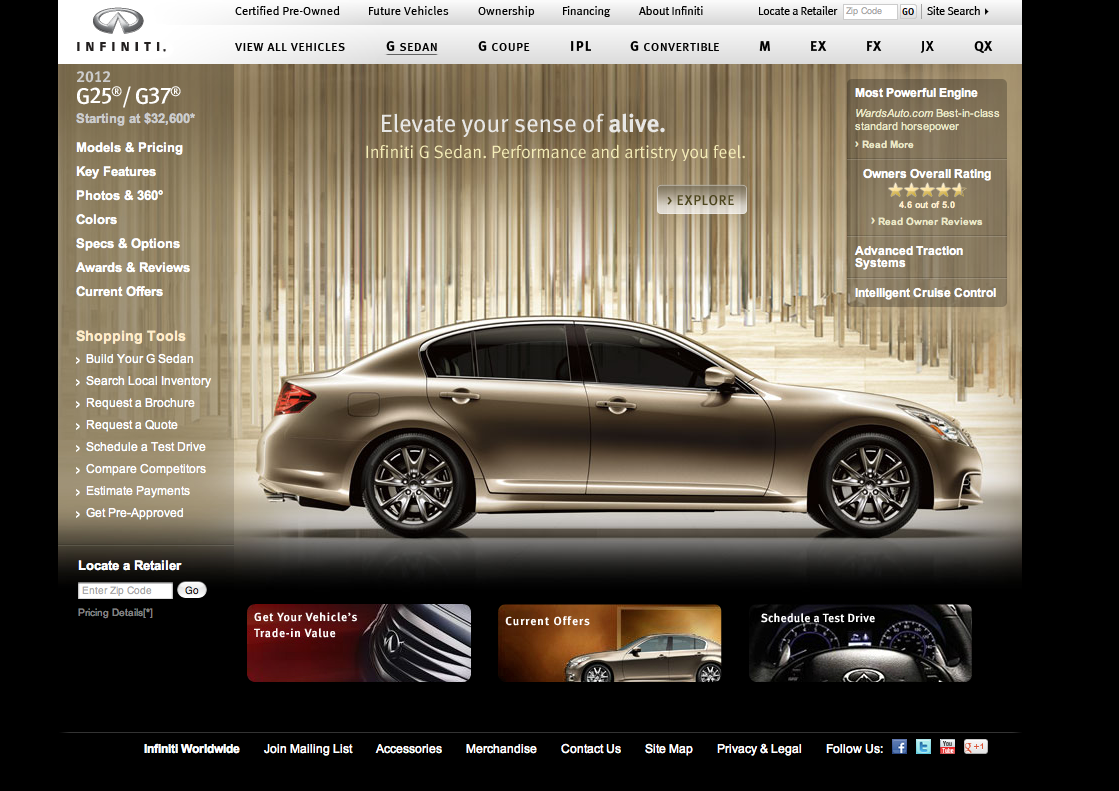This screenshot has height=791, width=1119.
Task: Click the G Sedan car image
Action: [x=619, y=428]
